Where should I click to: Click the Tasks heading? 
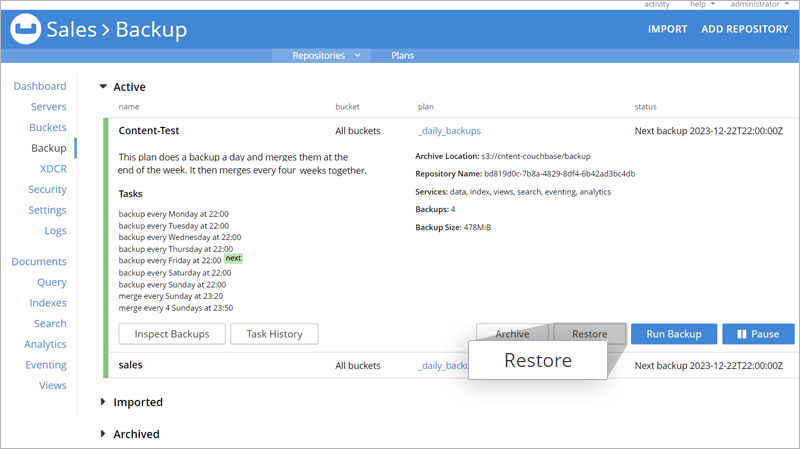(x=131, y=194)
